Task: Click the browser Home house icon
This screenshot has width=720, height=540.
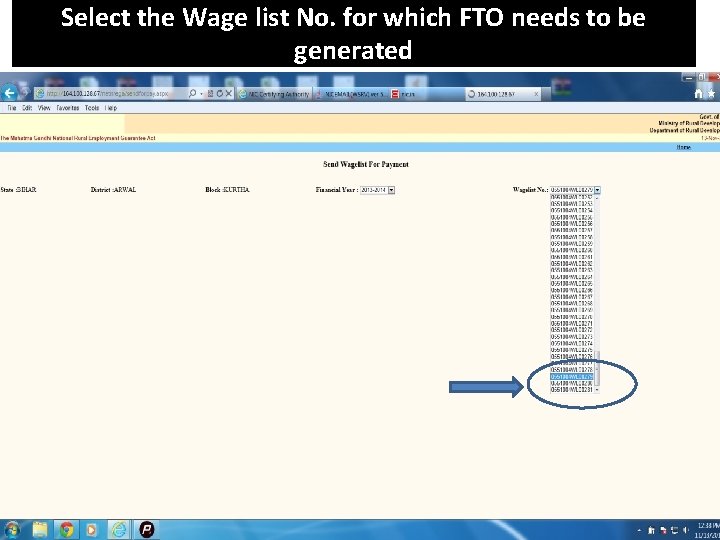Action: click(x=698, y=94)
